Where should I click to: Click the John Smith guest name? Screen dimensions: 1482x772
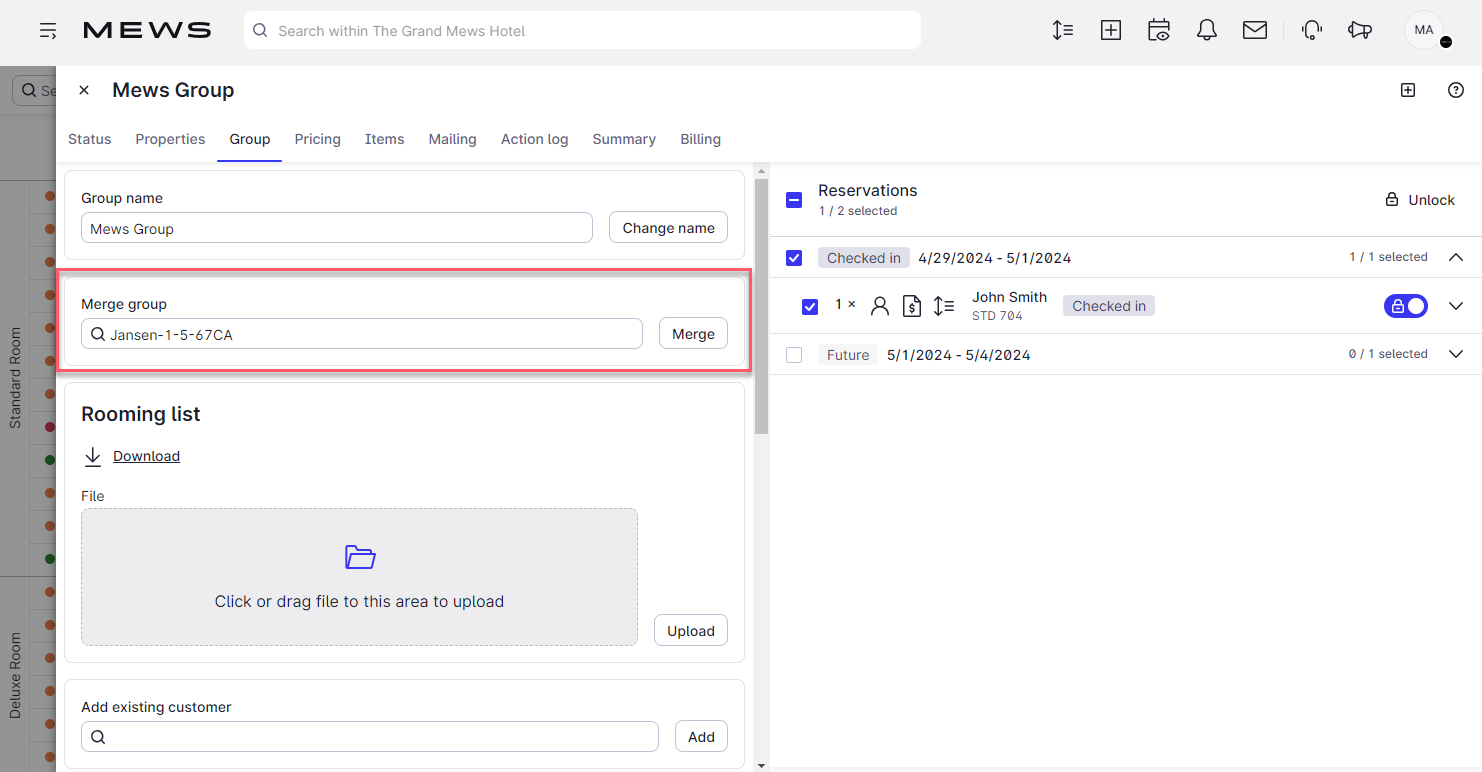pyautogui.click(x=1010, y=297)
